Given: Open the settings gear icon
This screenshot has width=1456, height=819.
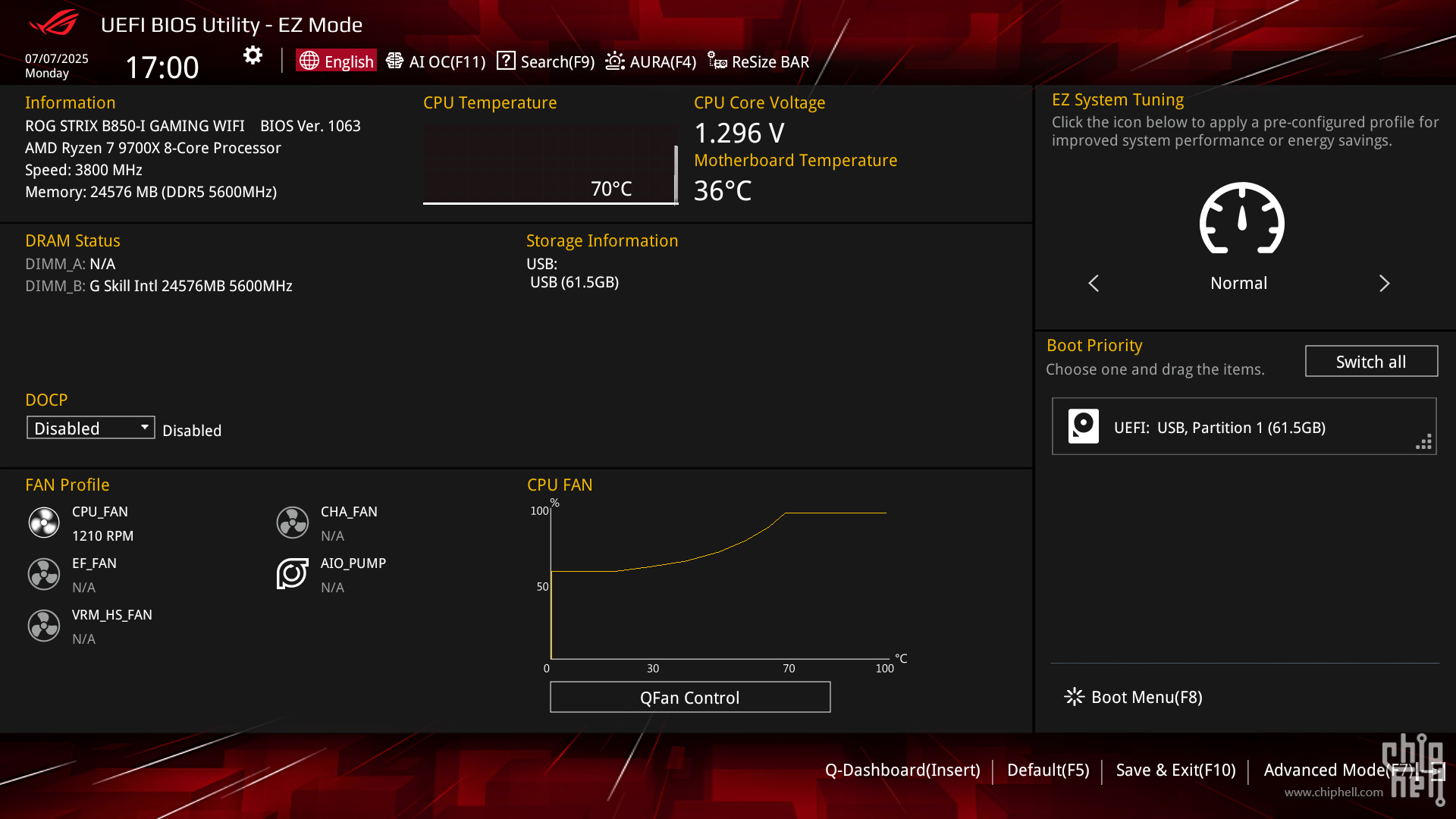Looking at the screenshot, I should (253, 55).
